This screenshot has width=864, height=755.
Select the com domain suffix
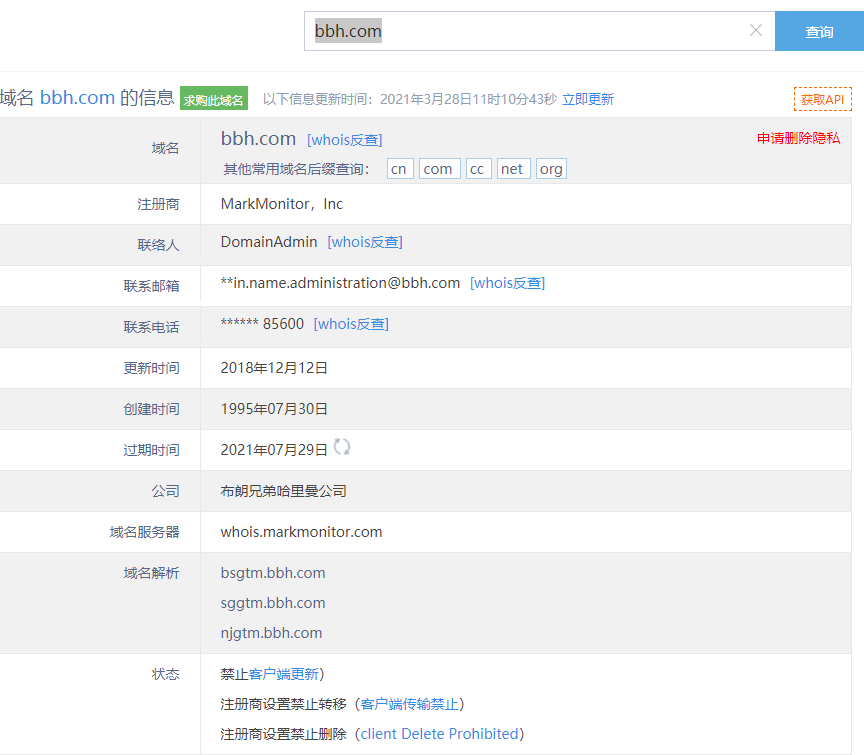[438, 169]
